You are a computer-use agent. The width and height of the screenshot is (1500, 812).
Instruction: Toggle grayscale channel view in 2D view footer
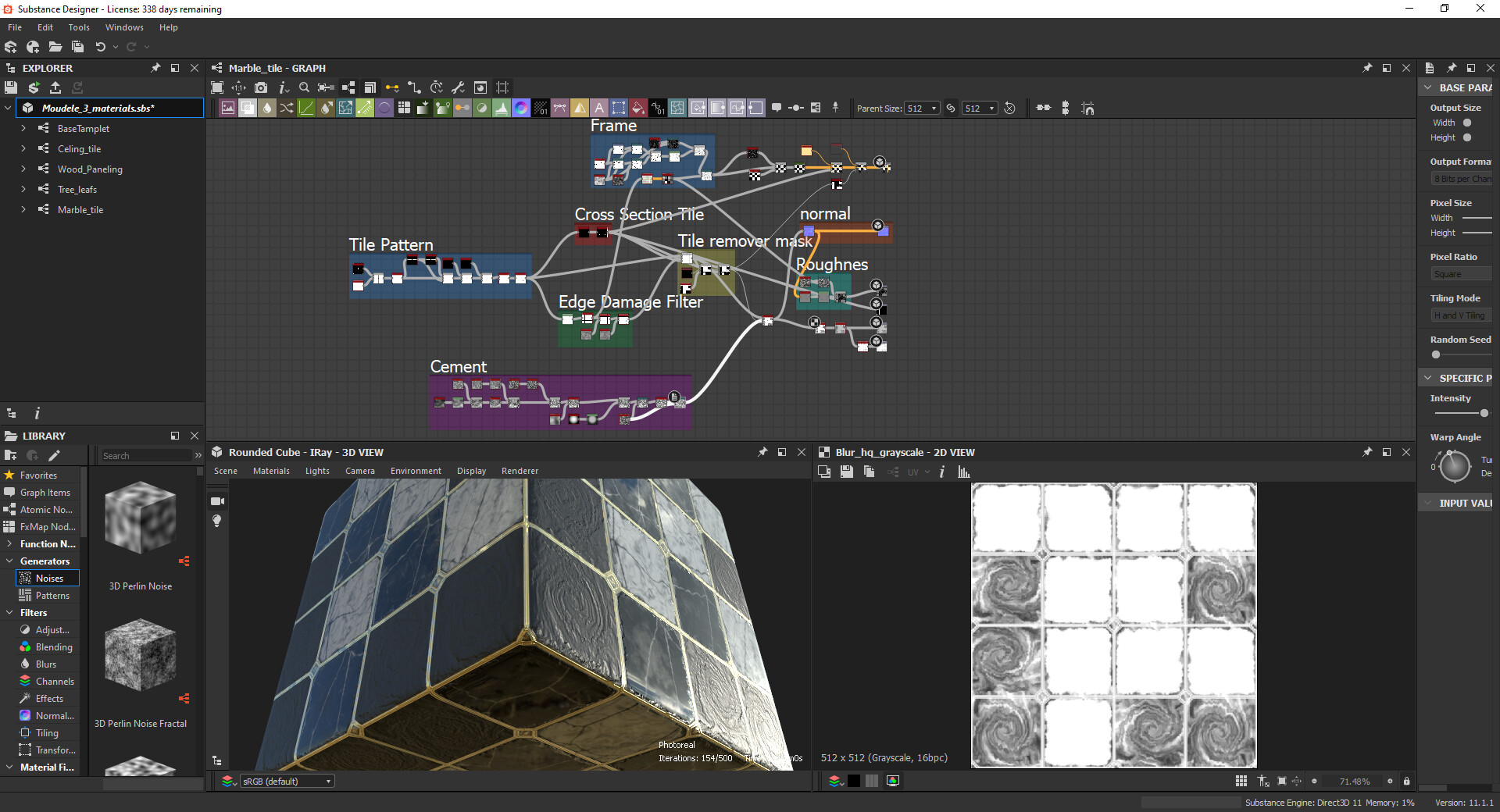pos(854,781)
